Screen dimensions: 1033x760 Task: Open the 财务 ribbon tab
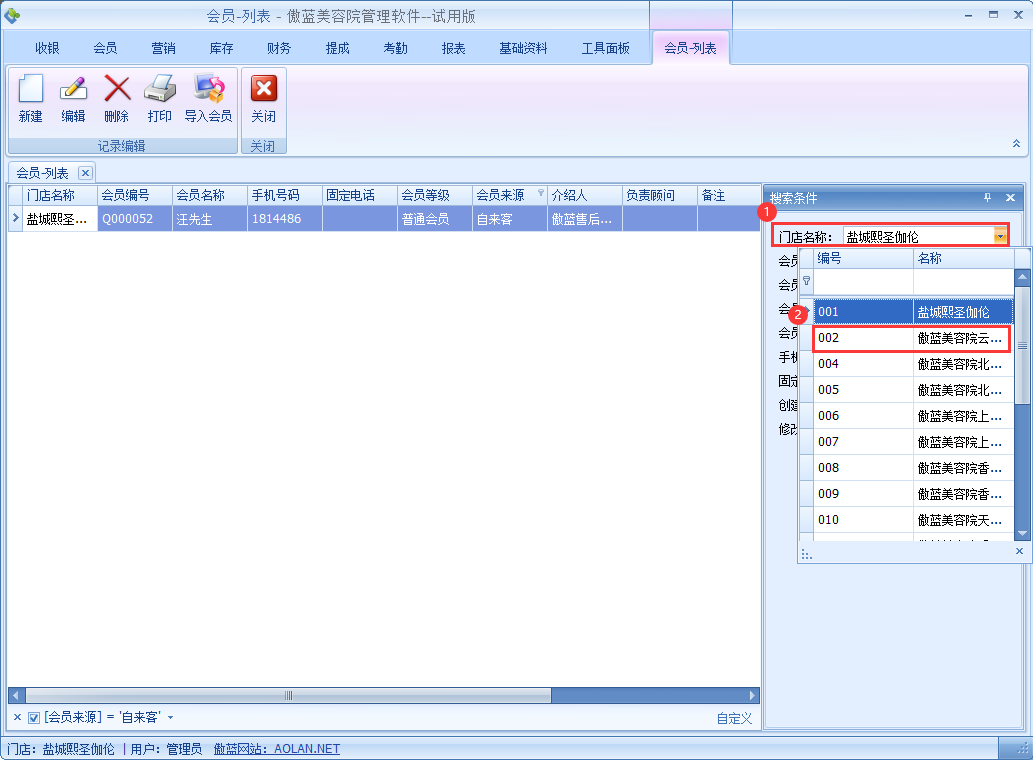279,48
